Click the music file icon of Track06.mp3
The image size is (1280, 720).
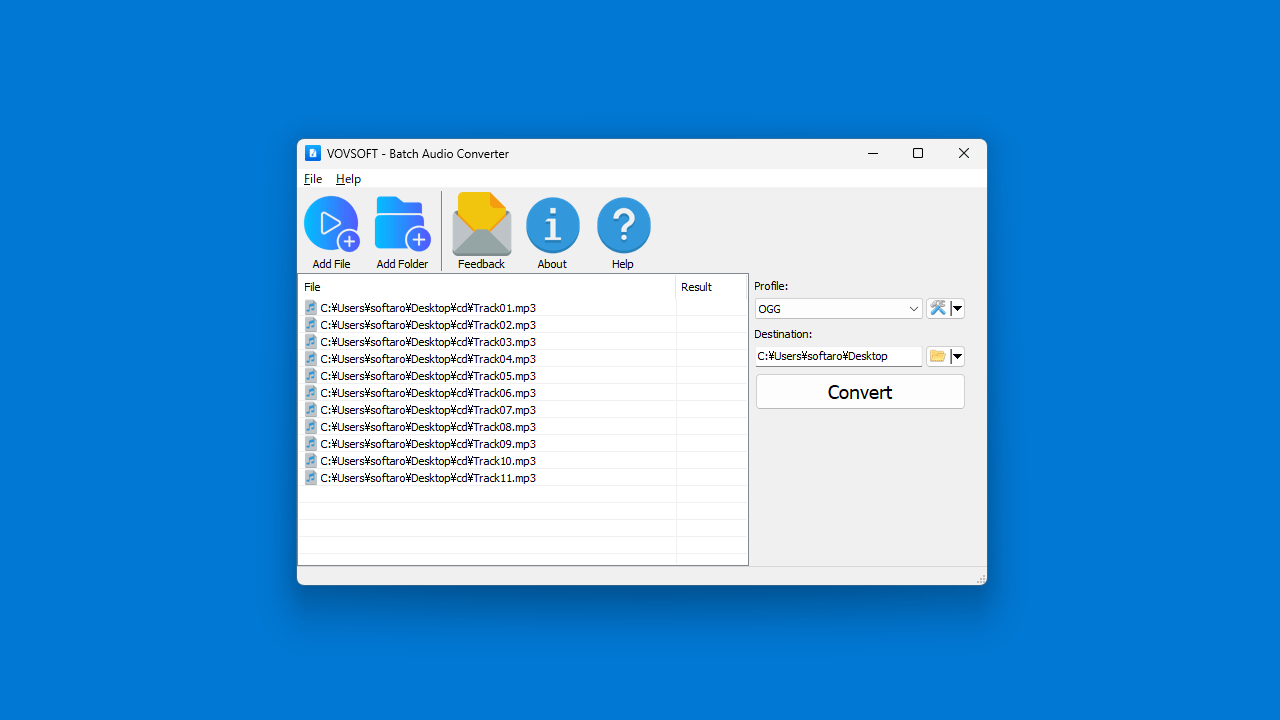point(311,393)
